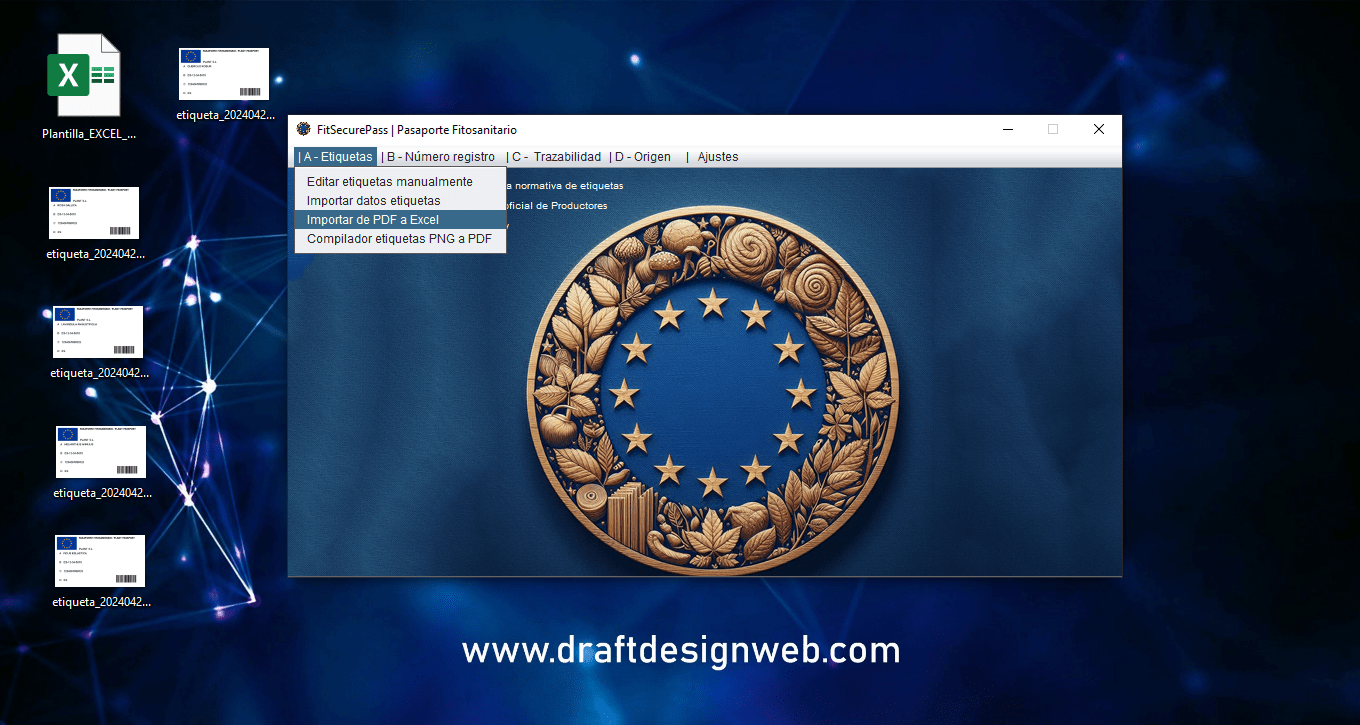Choose Editar etiquetas manualmente
1360x725 pixels.
(x=389, y=182)
